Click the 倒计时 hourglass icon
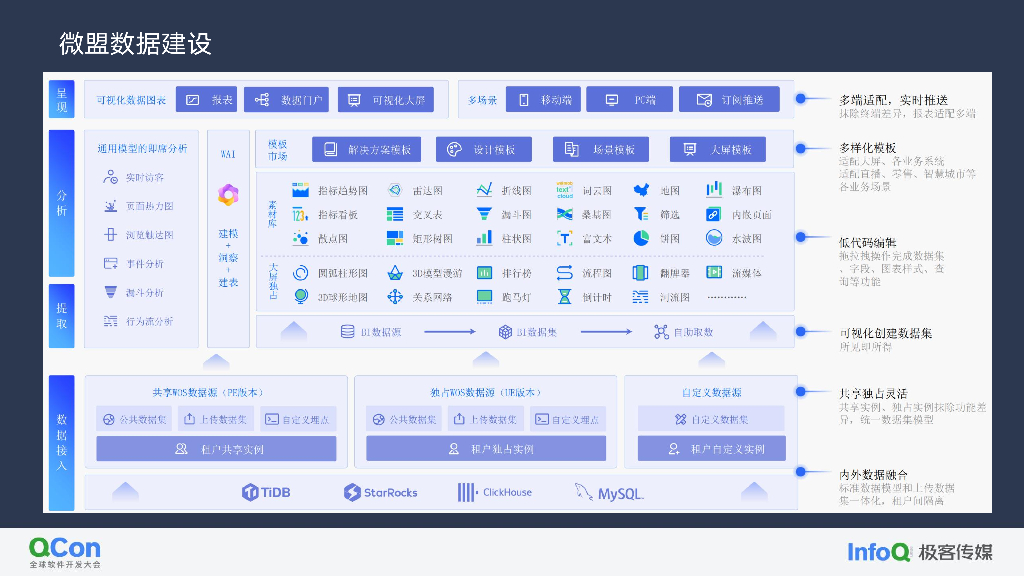This screenshot has width=1024, height=576. [x=564, y=297]
